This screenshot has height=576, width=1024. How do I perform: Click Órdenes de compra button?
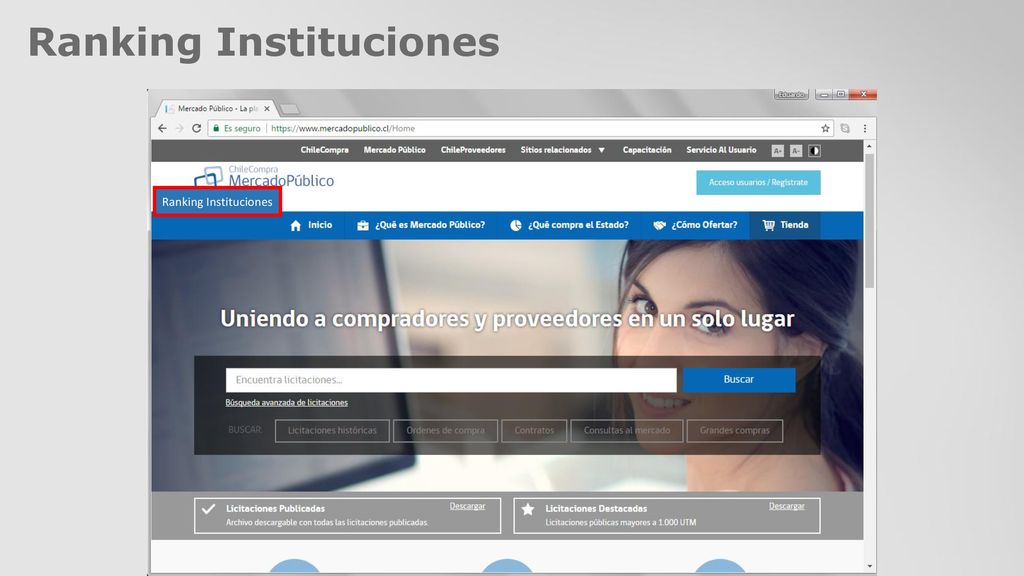(445, 431)
